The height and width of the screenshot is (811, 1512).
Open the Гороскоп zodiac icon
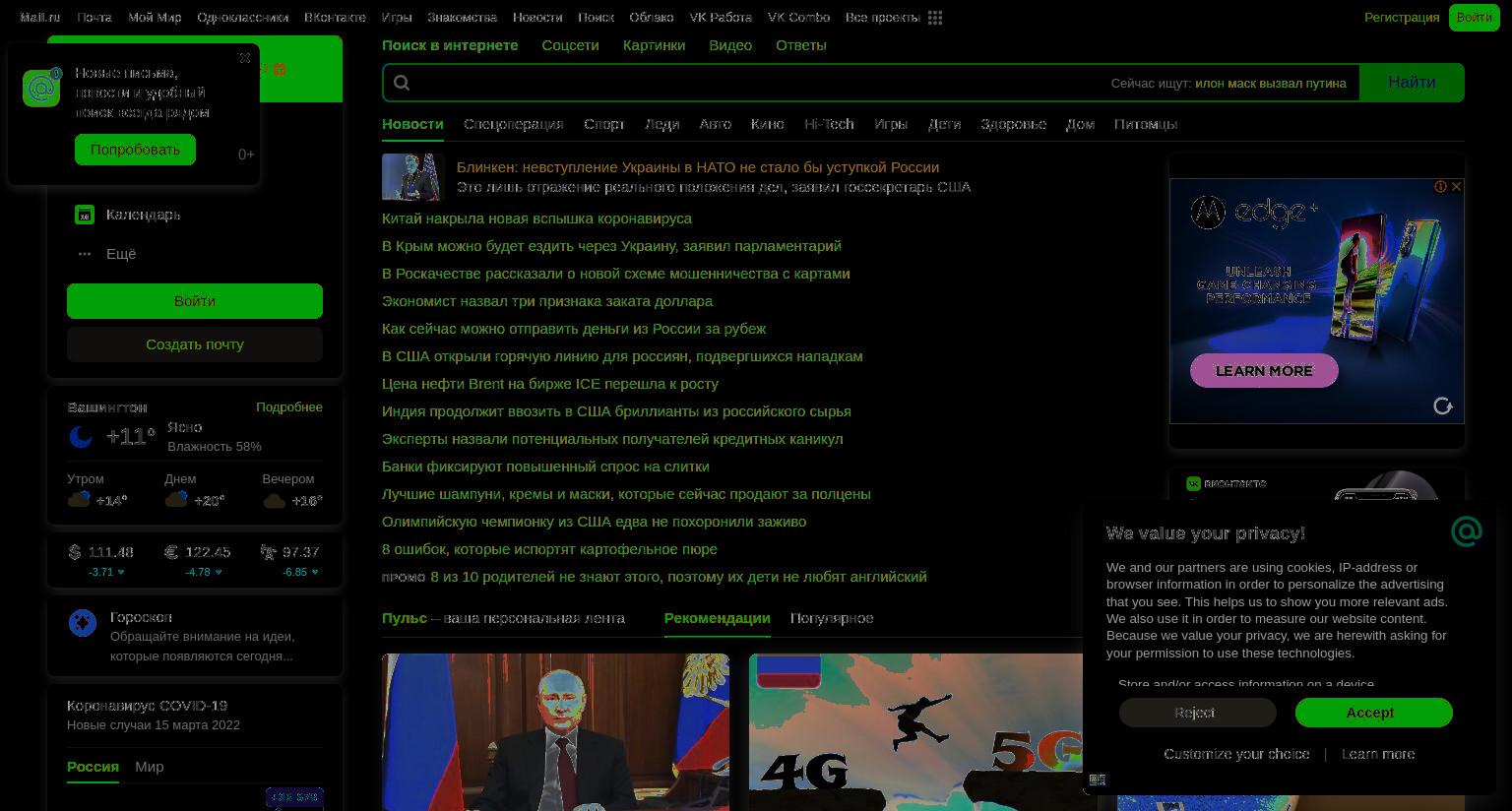[83, 622]
